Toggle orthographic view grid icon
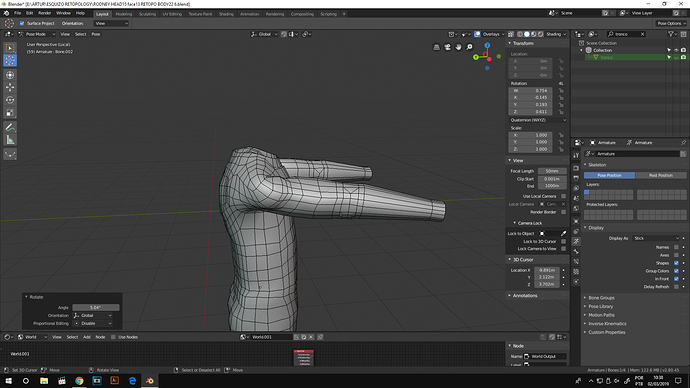 [x=437, y=47]
